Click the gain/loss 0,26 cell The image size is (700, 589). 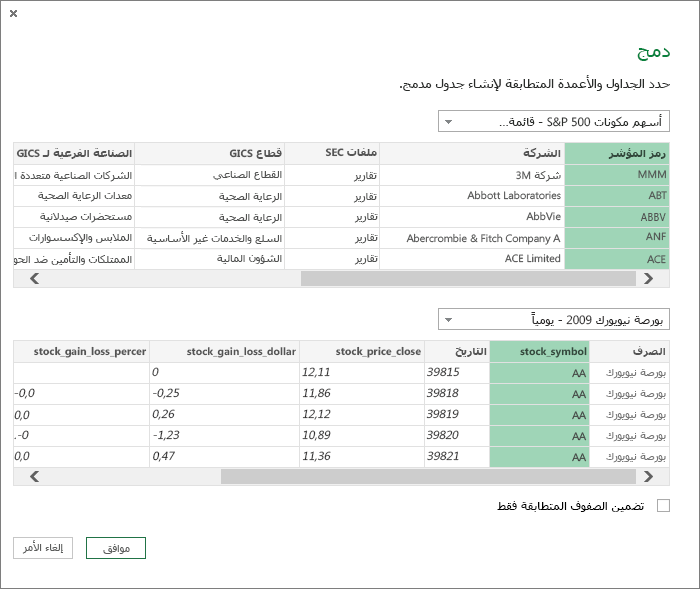(x=225, y=414)
